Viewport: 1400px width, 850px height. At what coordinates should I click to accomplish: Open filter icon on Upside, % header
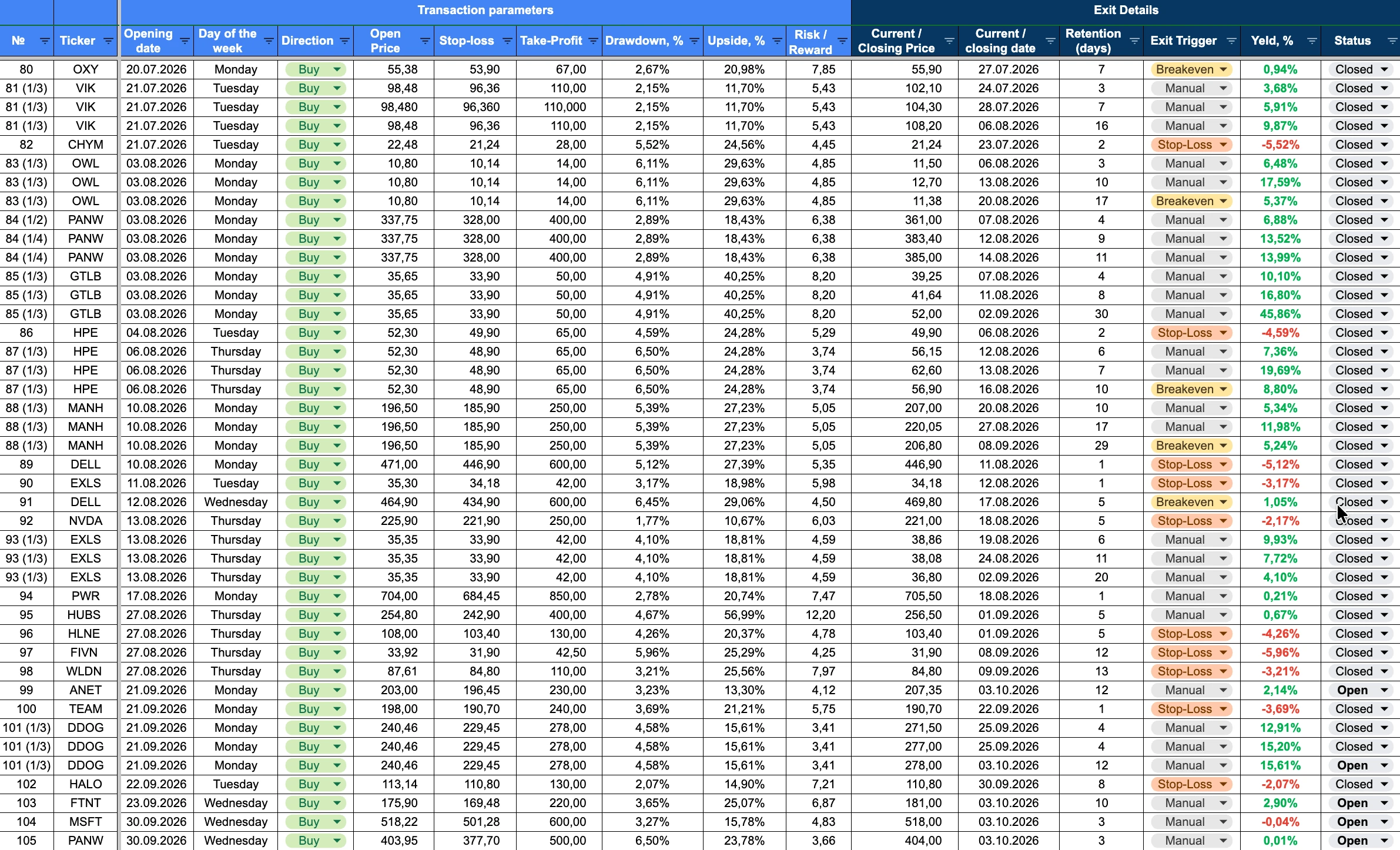pos(777,41)
